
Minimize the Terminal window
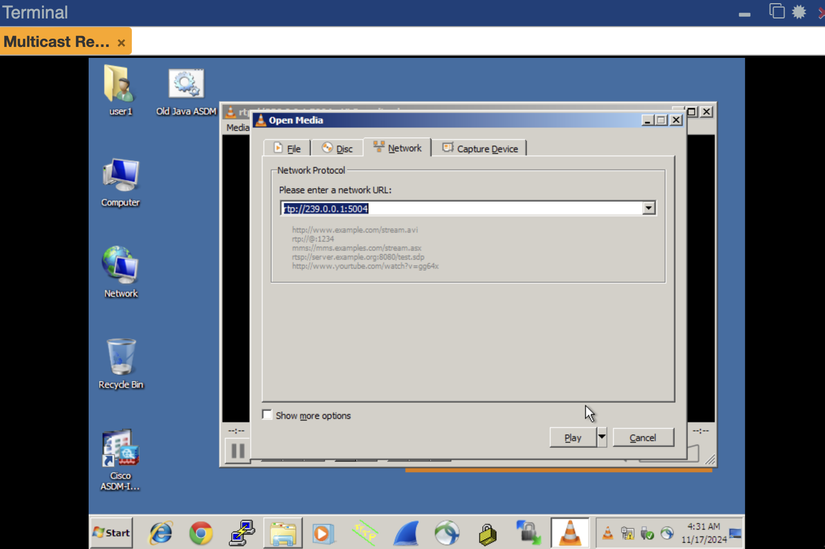click(744, 14)
